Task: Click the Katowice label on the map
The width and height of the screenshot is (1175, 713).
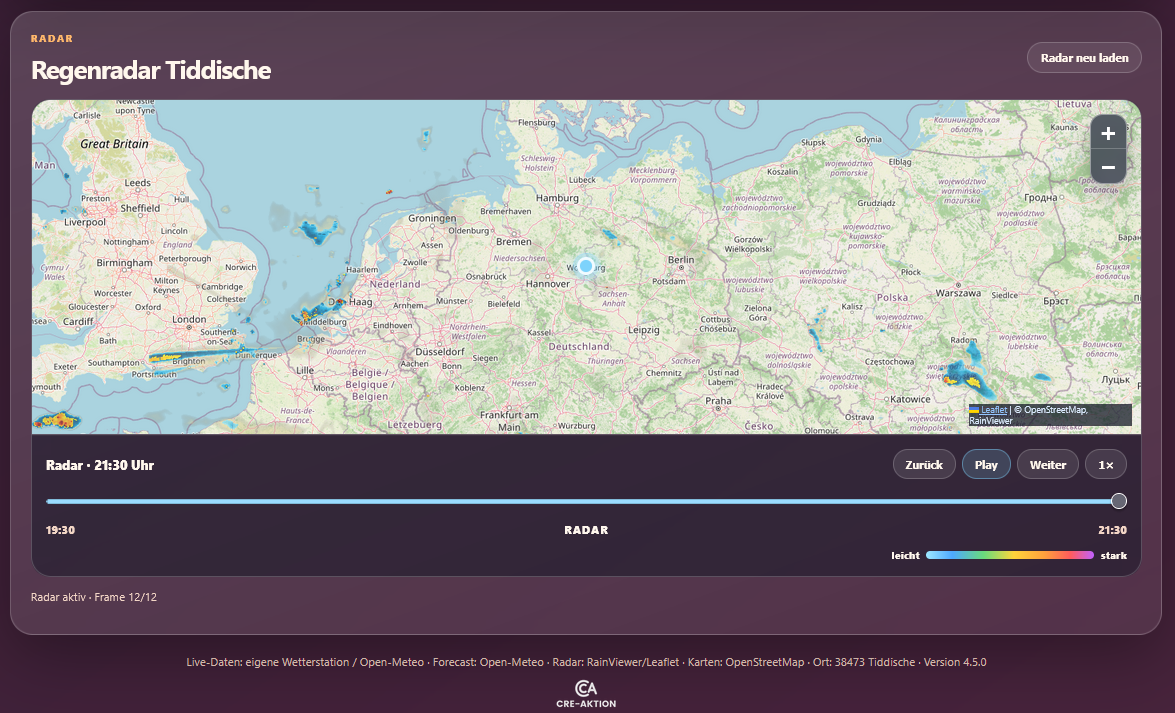Action: (x=910, y=399)
